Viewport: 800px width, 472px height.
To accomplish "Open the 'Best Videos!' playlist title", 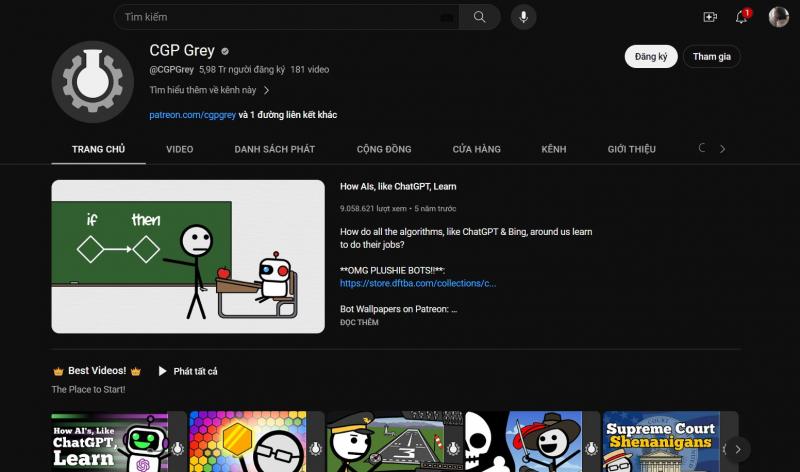I will 97,371.
